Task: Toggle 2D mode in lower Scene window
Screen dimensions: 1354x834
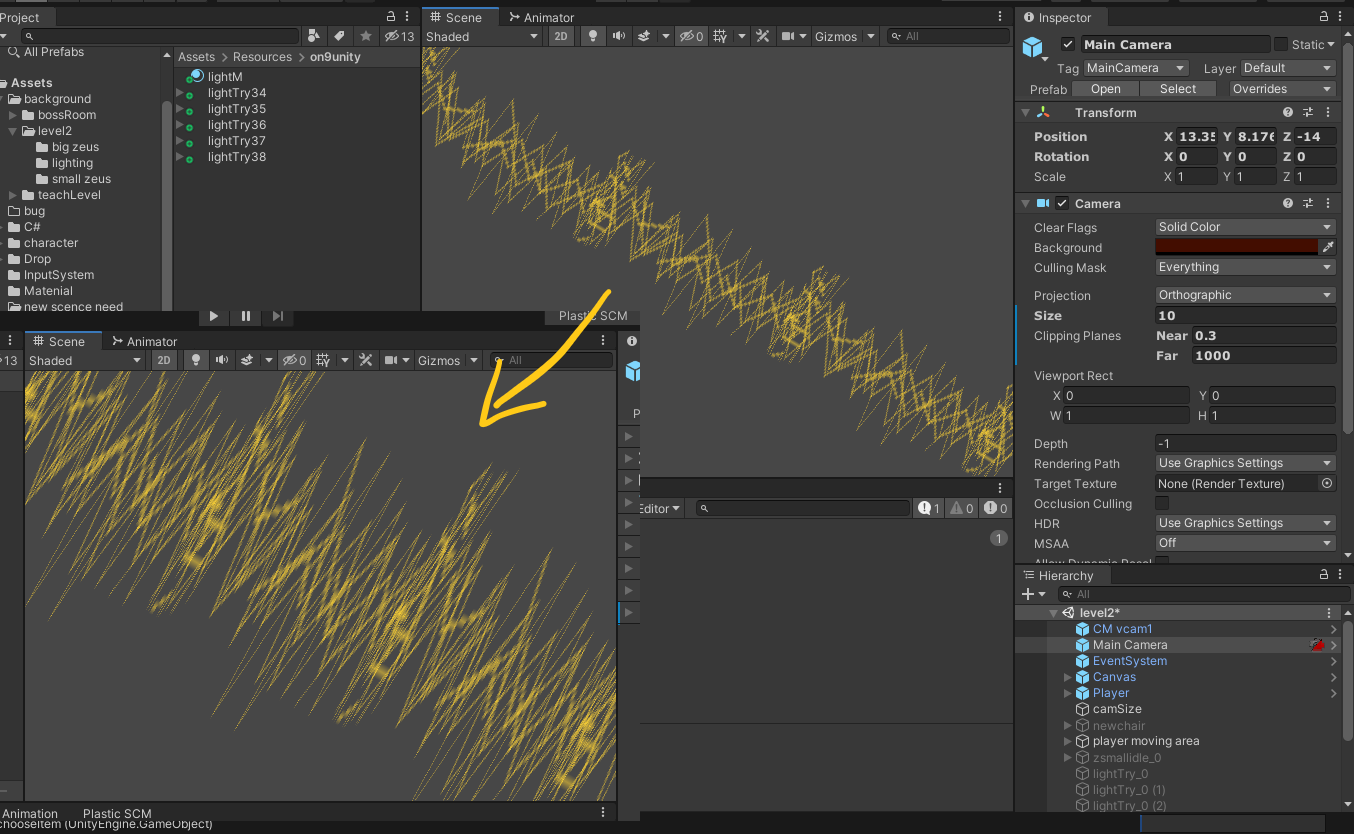Action: [x=164, y=360]
